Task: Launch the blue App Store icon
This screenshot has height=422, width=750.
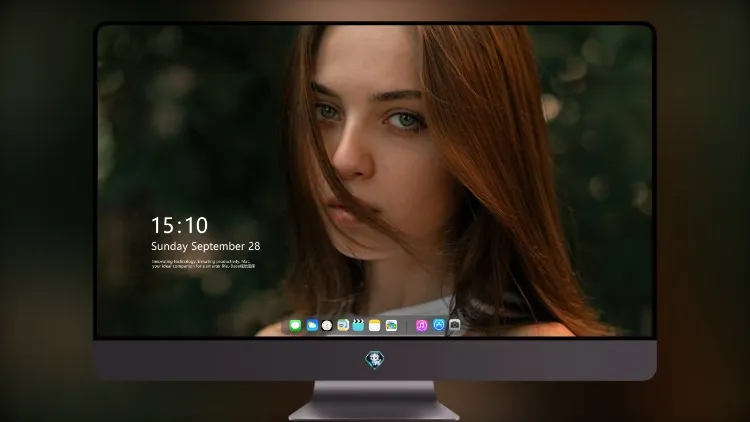Action: click(439, 325)
